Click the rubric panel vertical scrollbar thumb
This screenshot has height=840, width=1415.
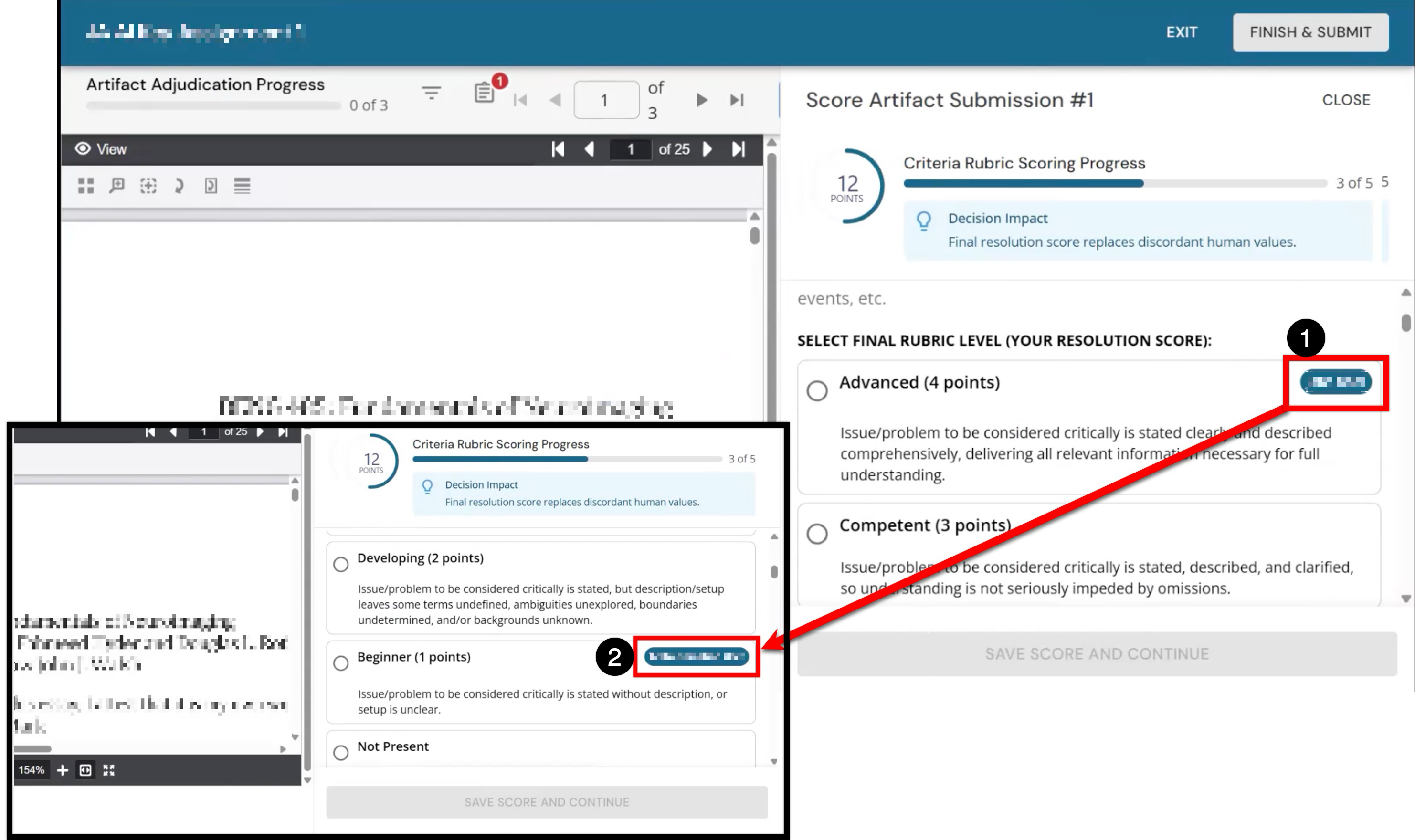pos(1406,323)
